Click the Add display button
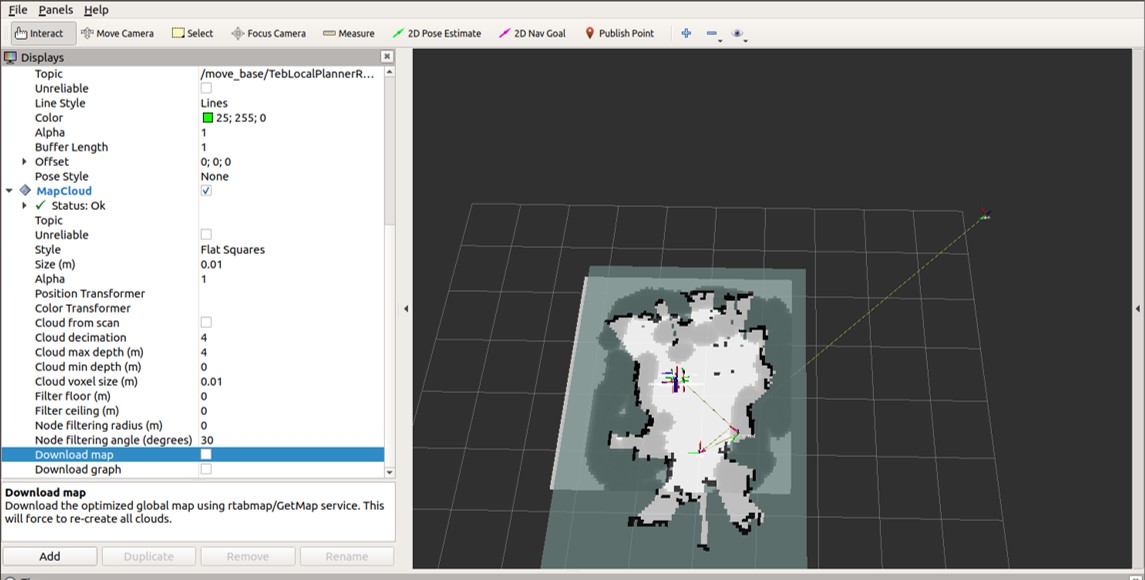Screen dimensions: 1145x580 (x=50, y=556)
